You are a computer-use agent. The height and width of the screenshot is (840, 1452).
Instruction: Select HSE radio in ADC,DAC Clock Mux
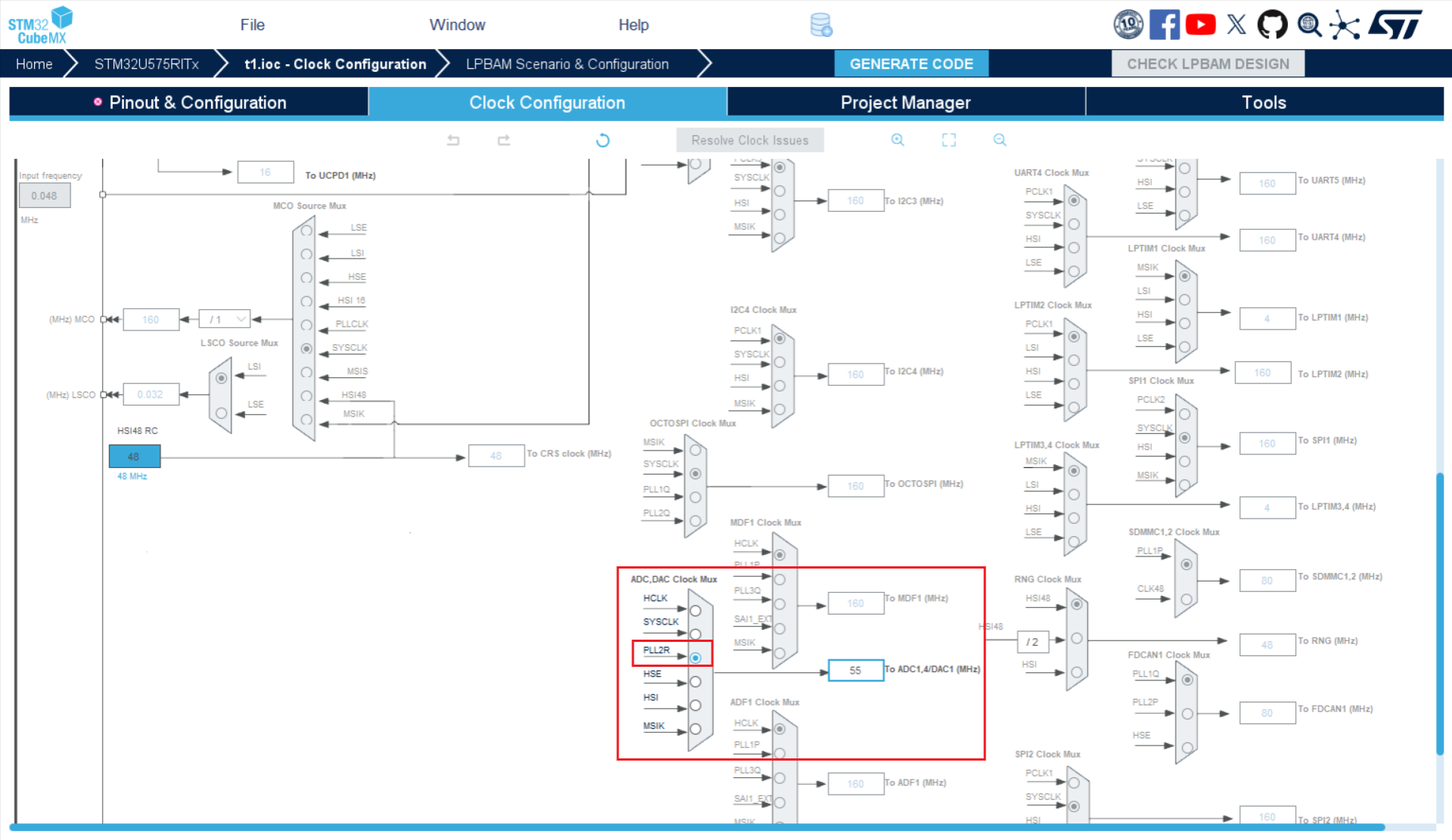pos(696,682)
